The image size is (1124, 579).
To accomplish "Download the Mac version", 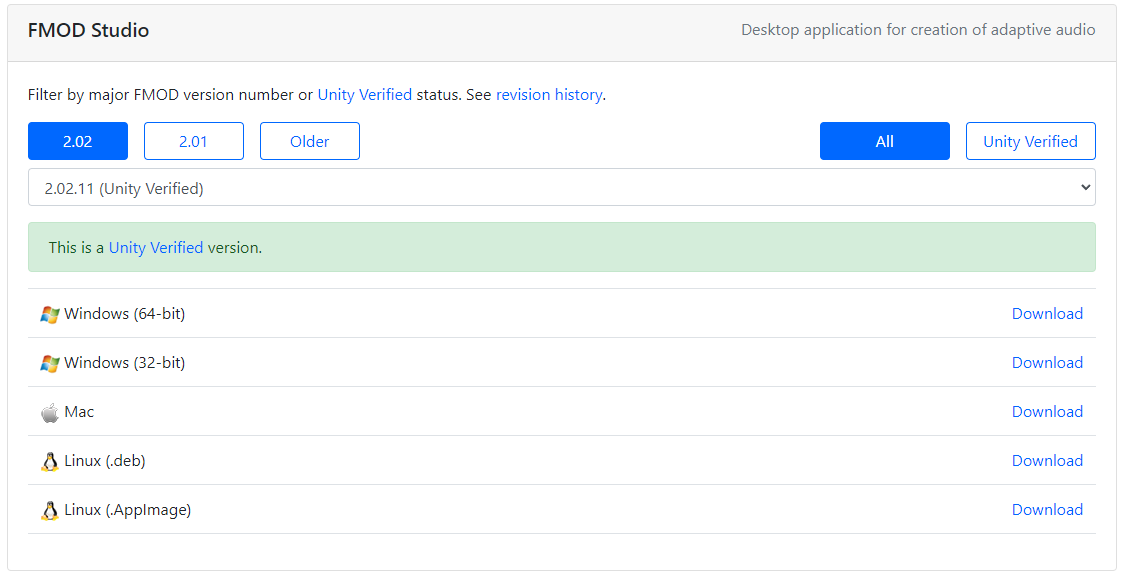I will 1047,411.
